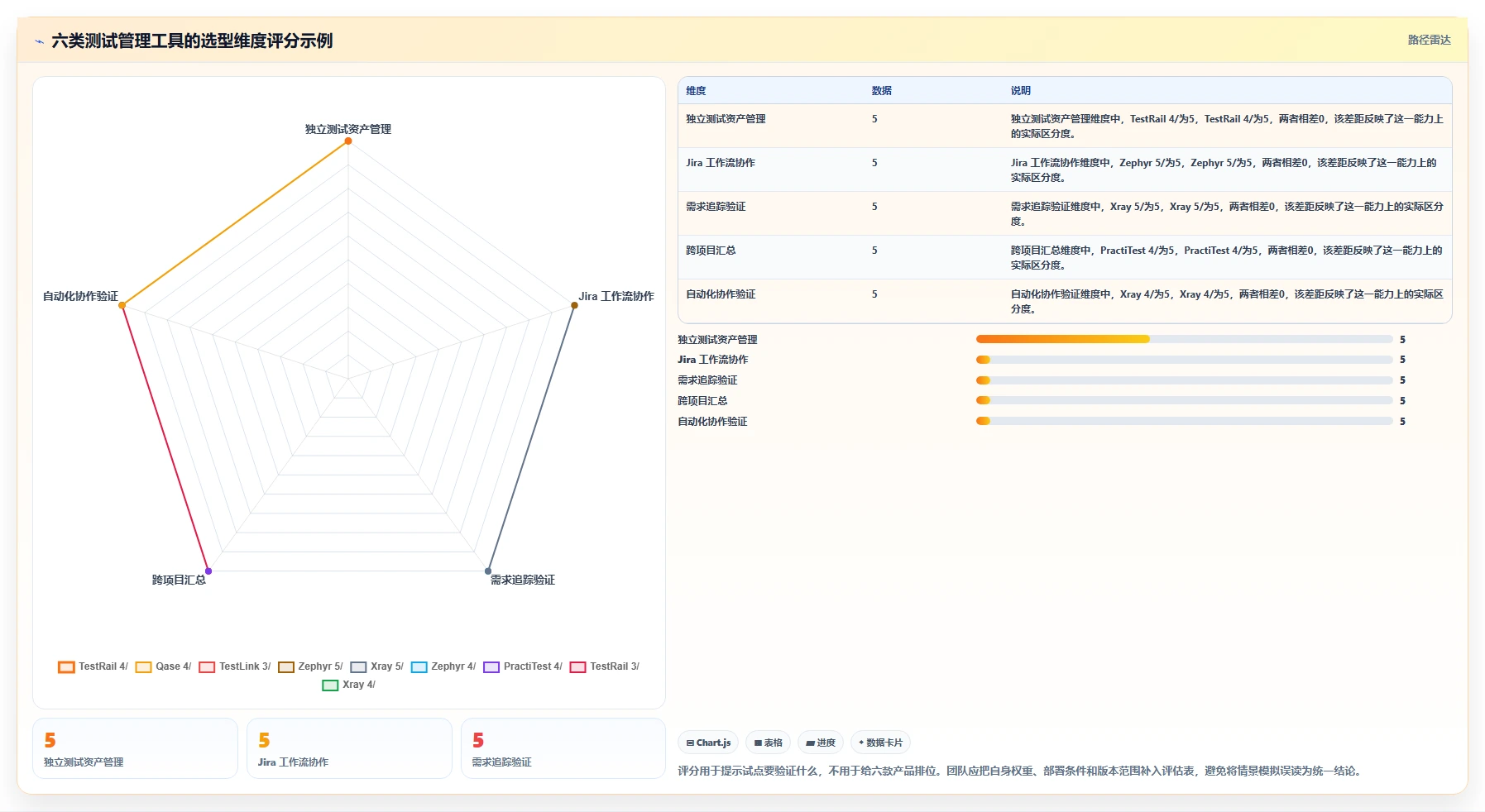The height and width of the screenshot is (812, 1485).
Task: Select the 跨项目汇总 table row name
Action: 711,251
